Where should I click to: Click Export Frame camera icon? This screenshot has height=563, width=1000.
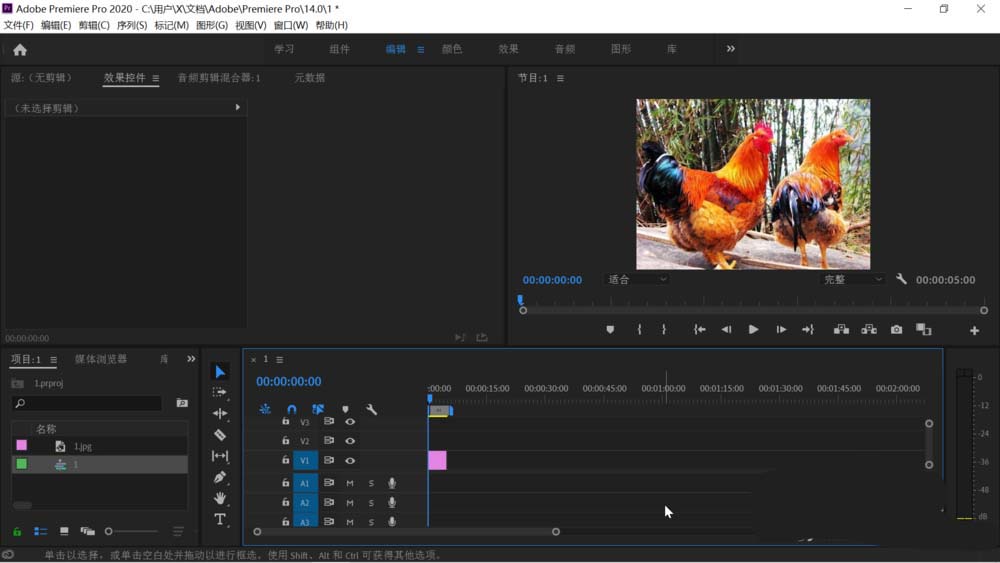pyautogui.click(x=896, y=330)
